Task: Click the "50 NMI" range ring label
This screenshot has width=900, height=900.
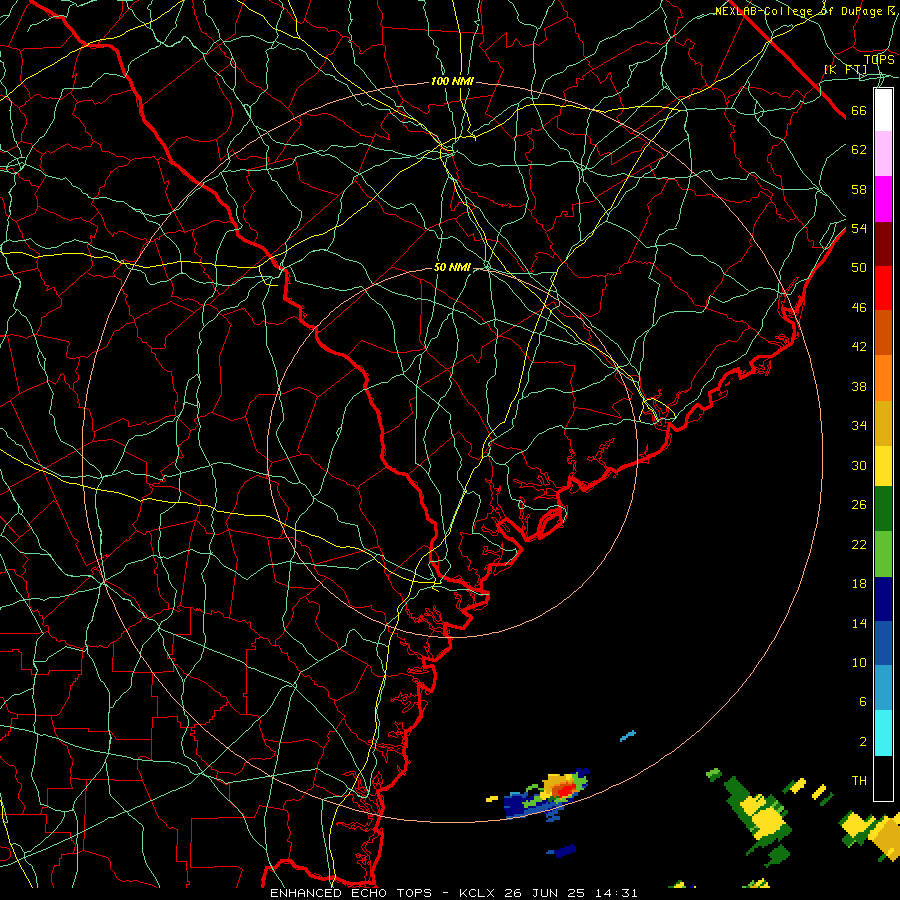Action: click(452, 267)
